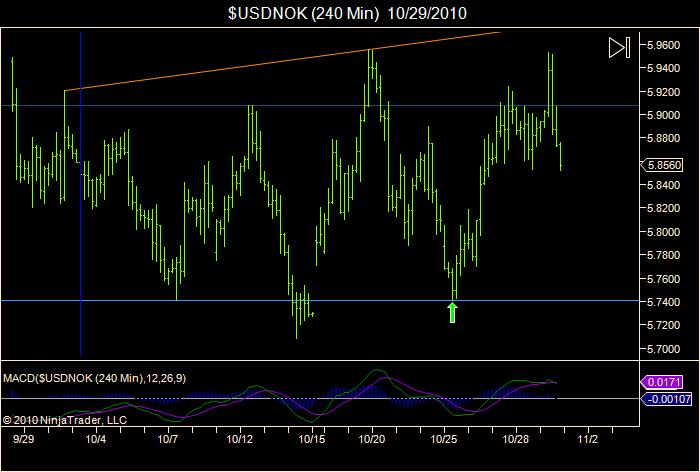Click the blue -0.00107 MACD value tag

coord(666,399)
